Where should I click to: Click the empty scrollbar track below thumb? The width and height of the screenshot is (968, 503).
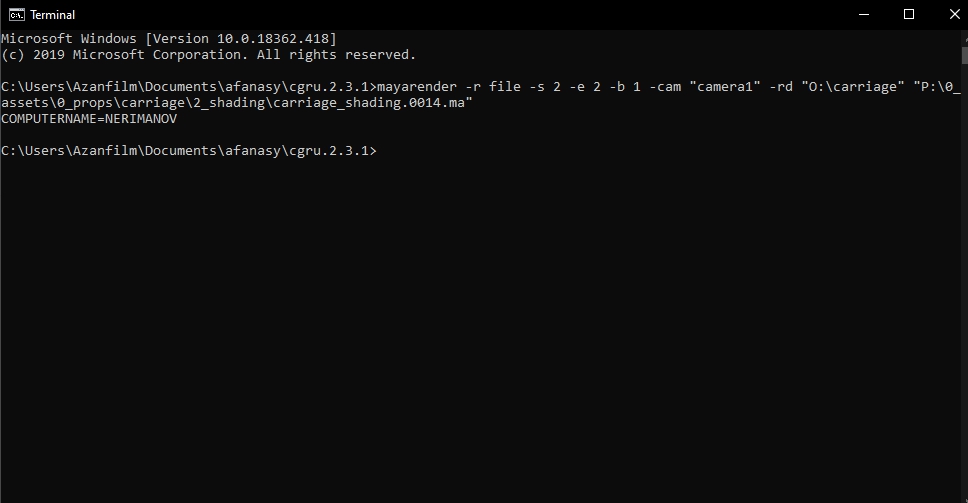click(964, 278)
